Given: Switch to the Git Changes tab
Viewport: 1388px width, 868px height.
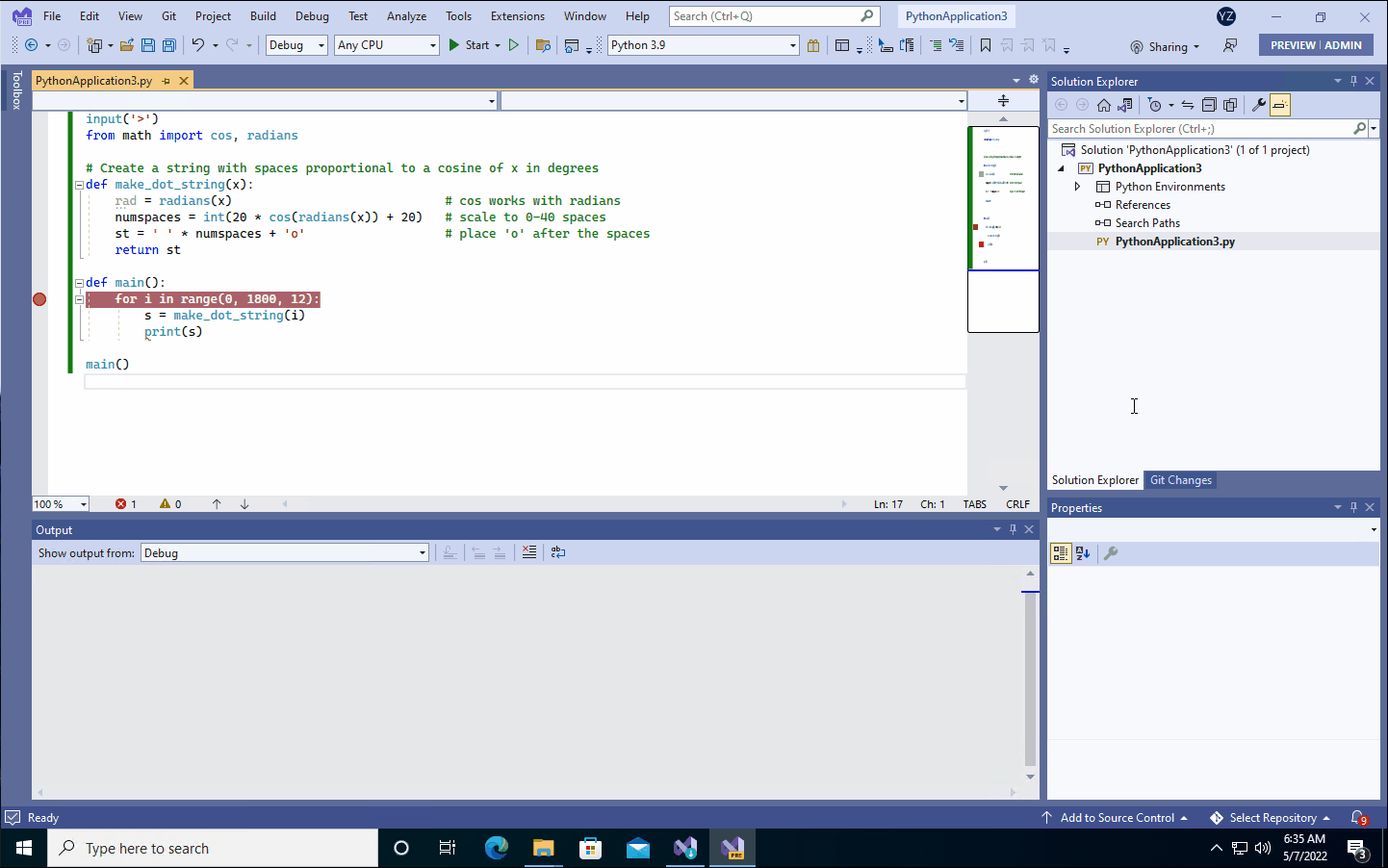Looking at the screenshot, I should coord(1179,479).
